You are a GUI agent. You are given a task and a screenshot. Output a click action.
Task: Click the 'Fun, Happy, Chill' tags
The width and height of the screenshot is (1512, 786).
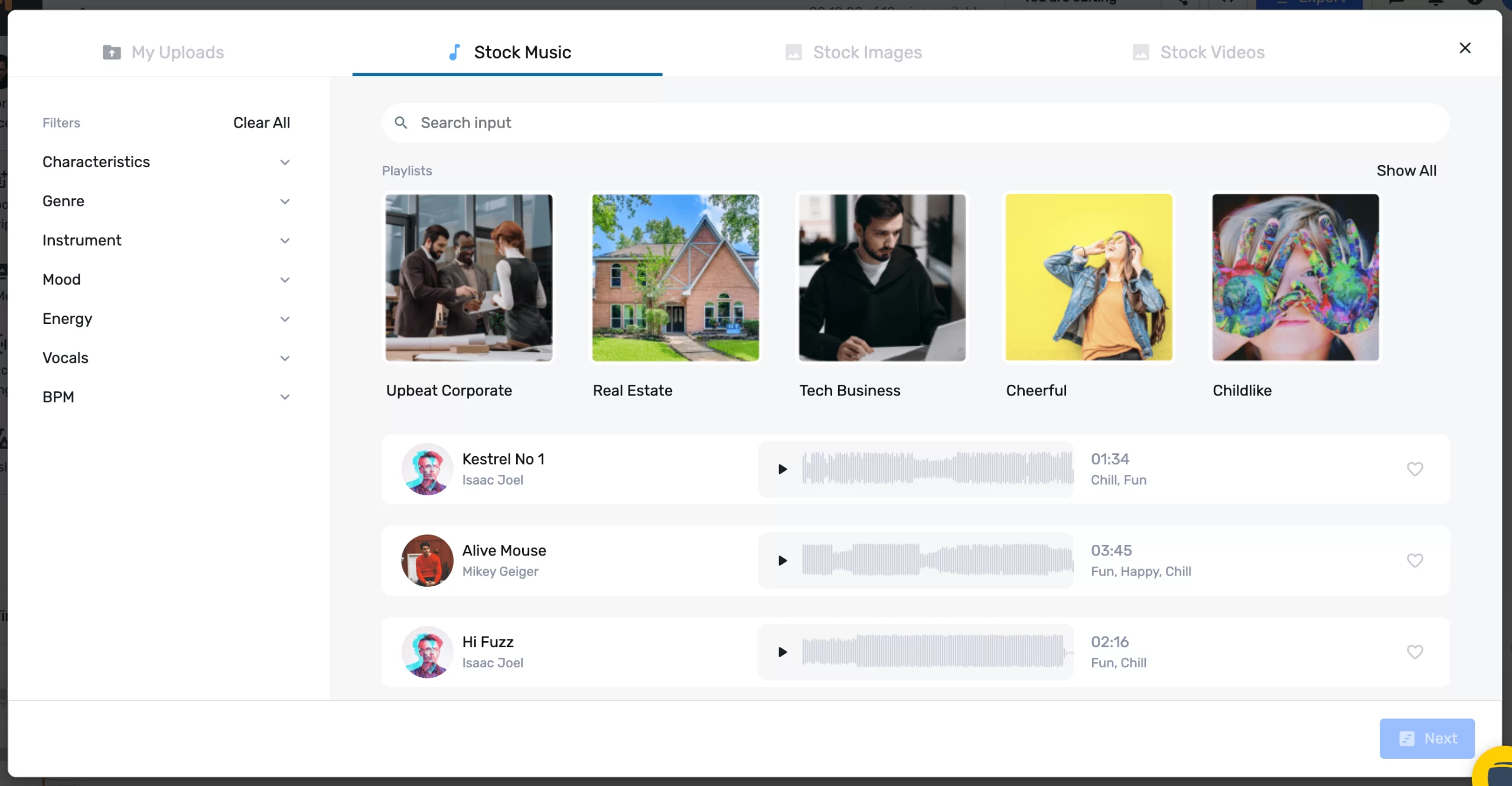[x=1140, y=571]
